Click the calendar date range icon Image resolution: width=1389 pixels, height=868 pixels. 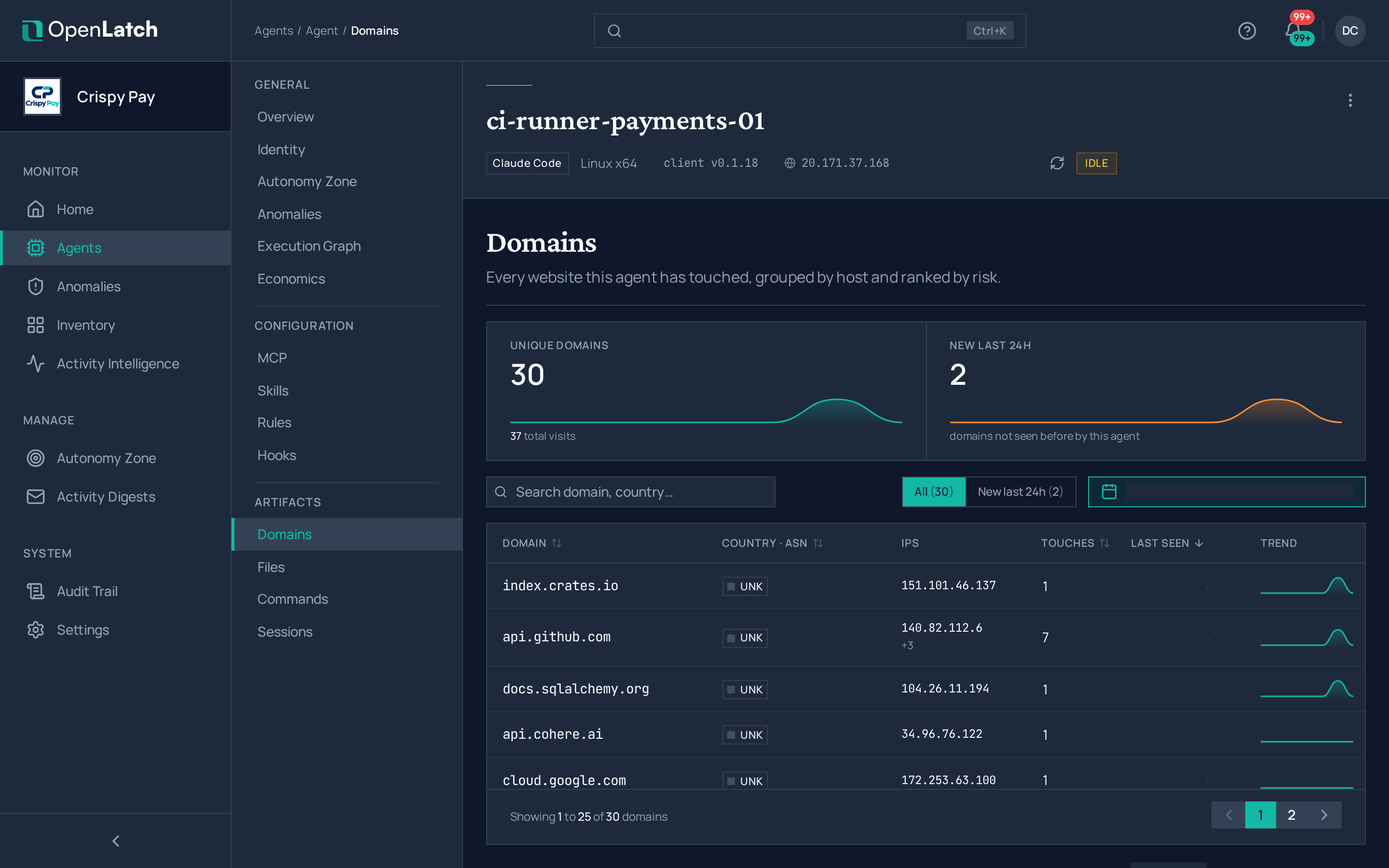(1109, 492)
